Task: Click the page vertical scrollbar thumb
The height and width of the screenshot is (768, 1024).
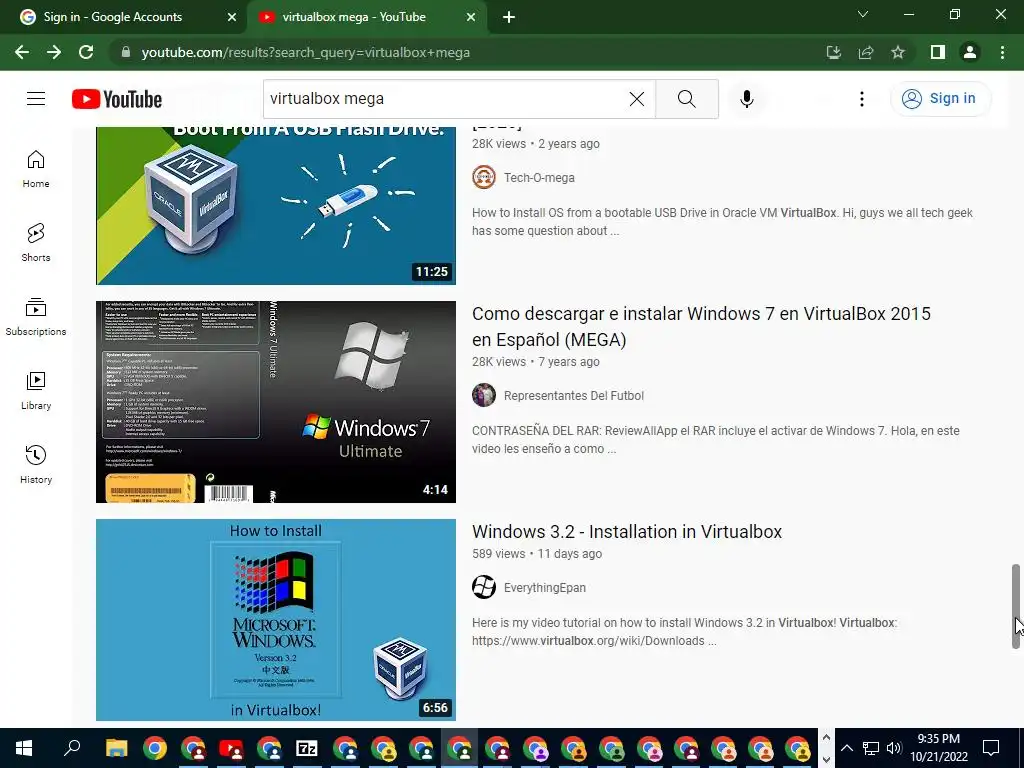Action: (x=1016, y=606)
